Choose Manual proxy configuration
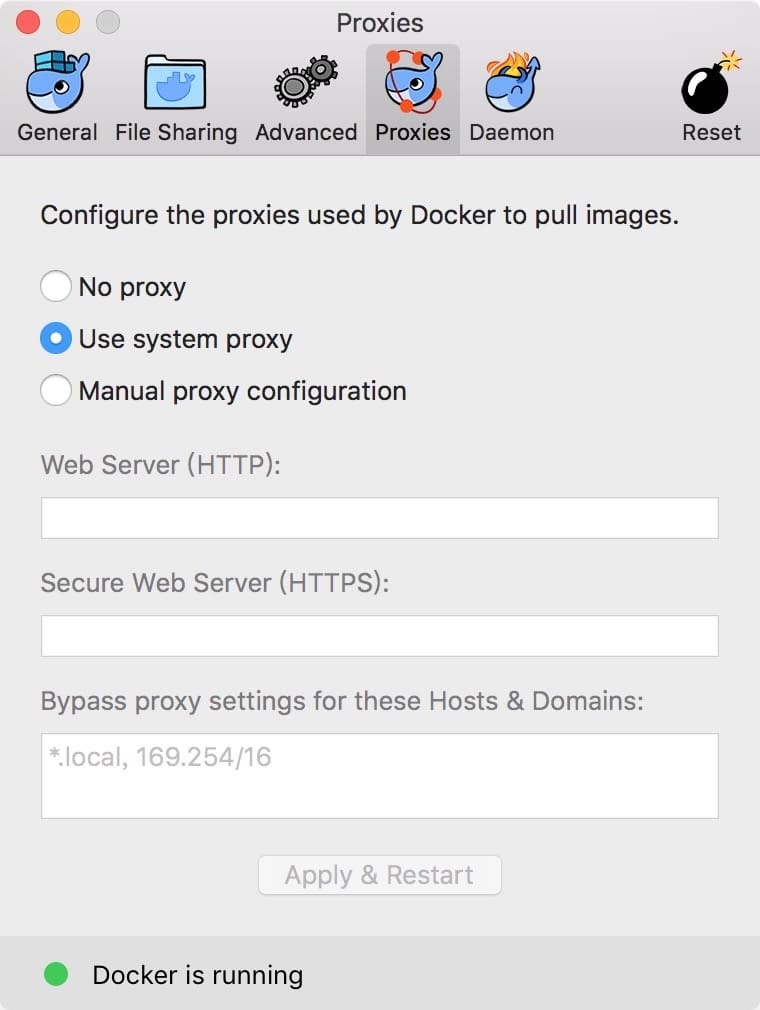The width and height of the screenshot is (760, 1010). (x=56, y=391)
